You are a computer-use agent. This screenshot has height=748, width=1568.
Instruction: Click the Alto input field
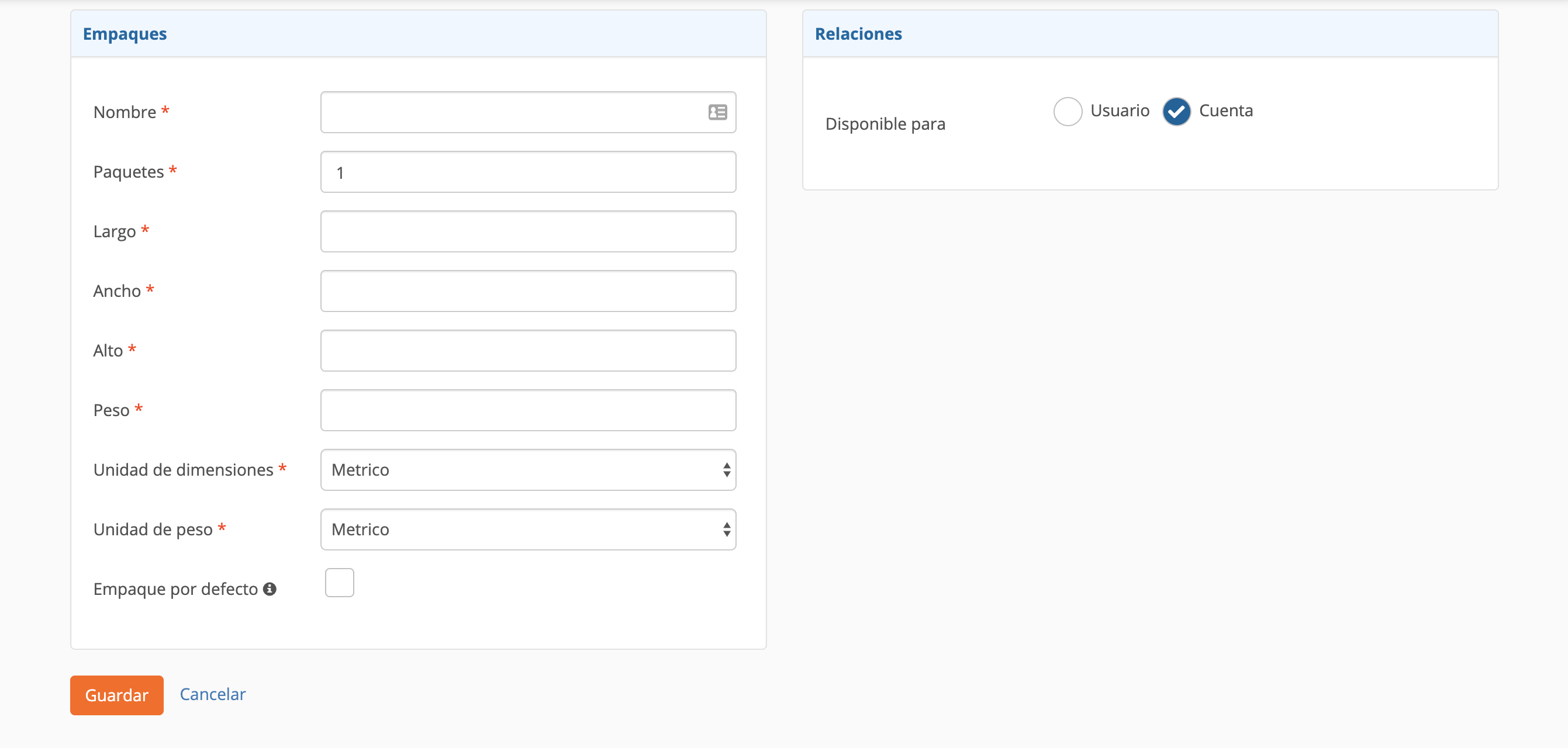528,351
